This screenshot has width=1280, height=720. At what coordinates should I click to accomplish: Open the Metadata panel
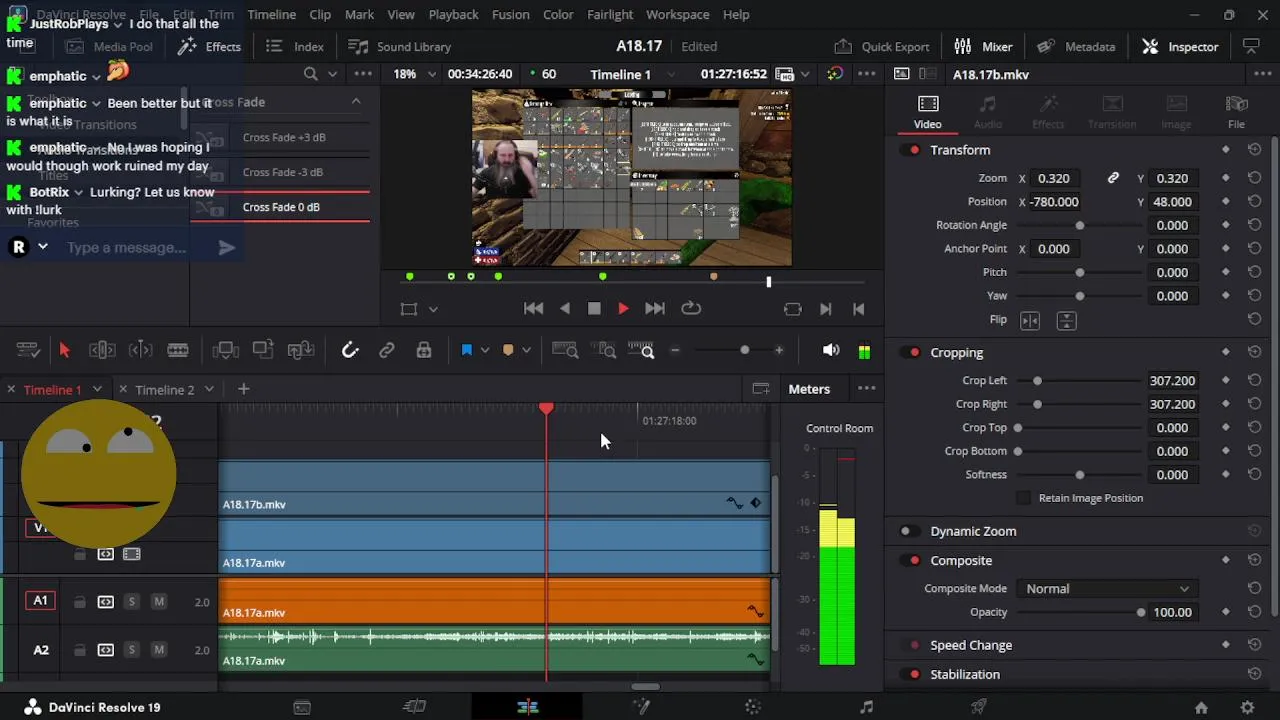(x=1076, y=47)
